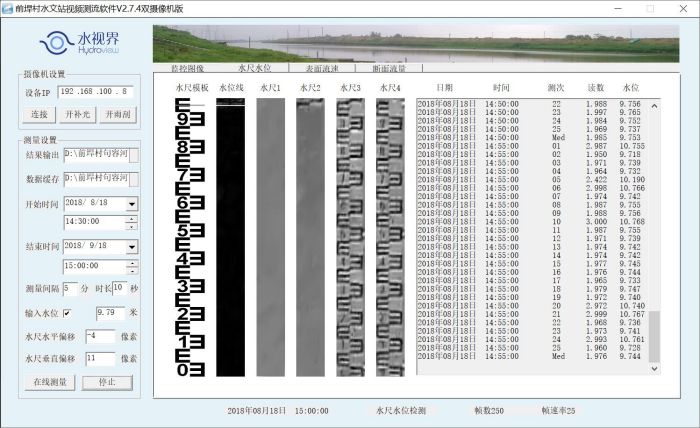
Task: Browse for the 结果输出 path
Action: click(x=134, y=155)
